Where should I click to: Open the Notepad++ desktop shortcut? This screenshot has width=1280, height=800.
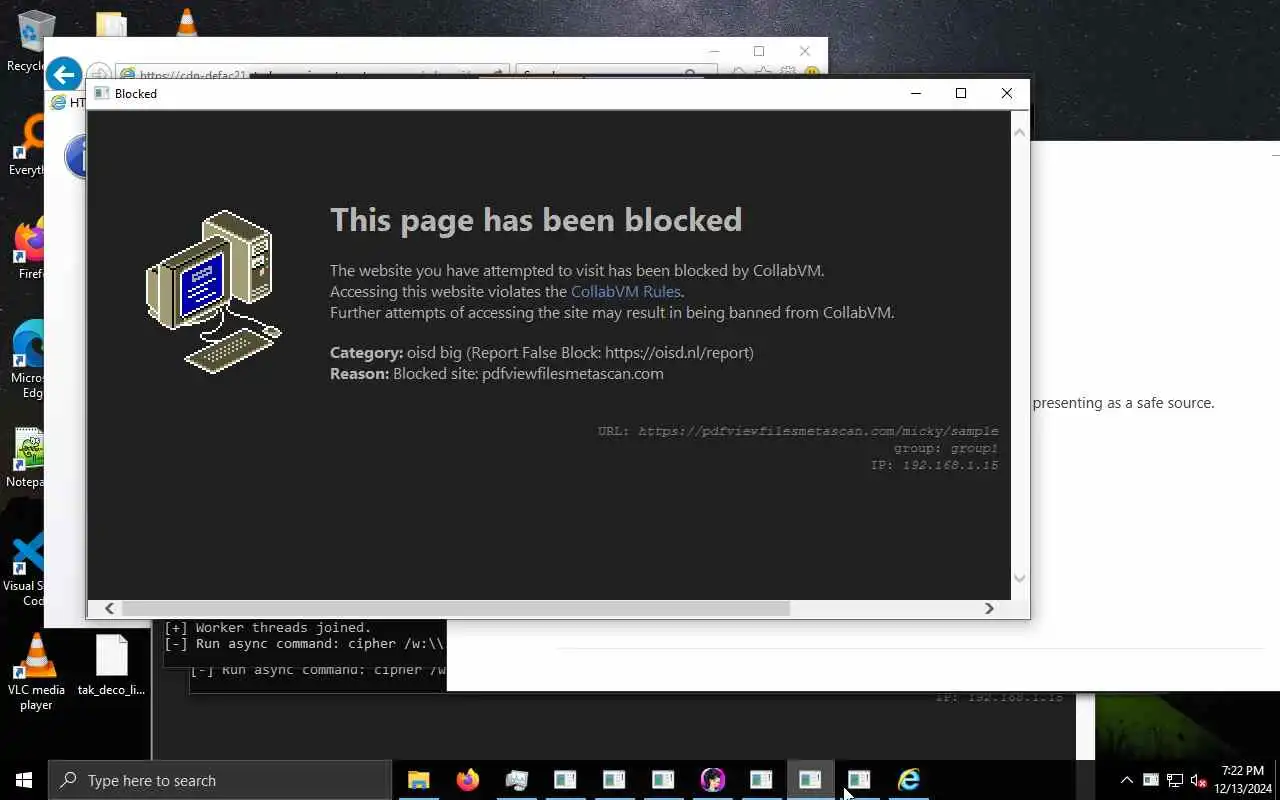coord(28,457)
